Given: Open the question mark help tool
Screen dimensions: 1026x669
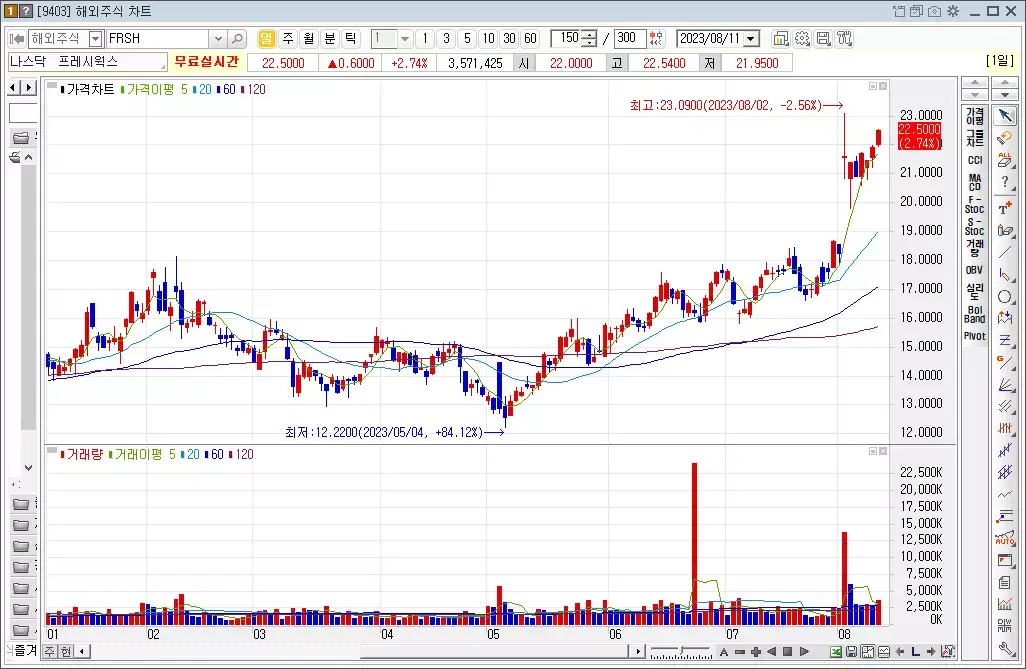Looking at the screenshot, I should [1005, 183].
